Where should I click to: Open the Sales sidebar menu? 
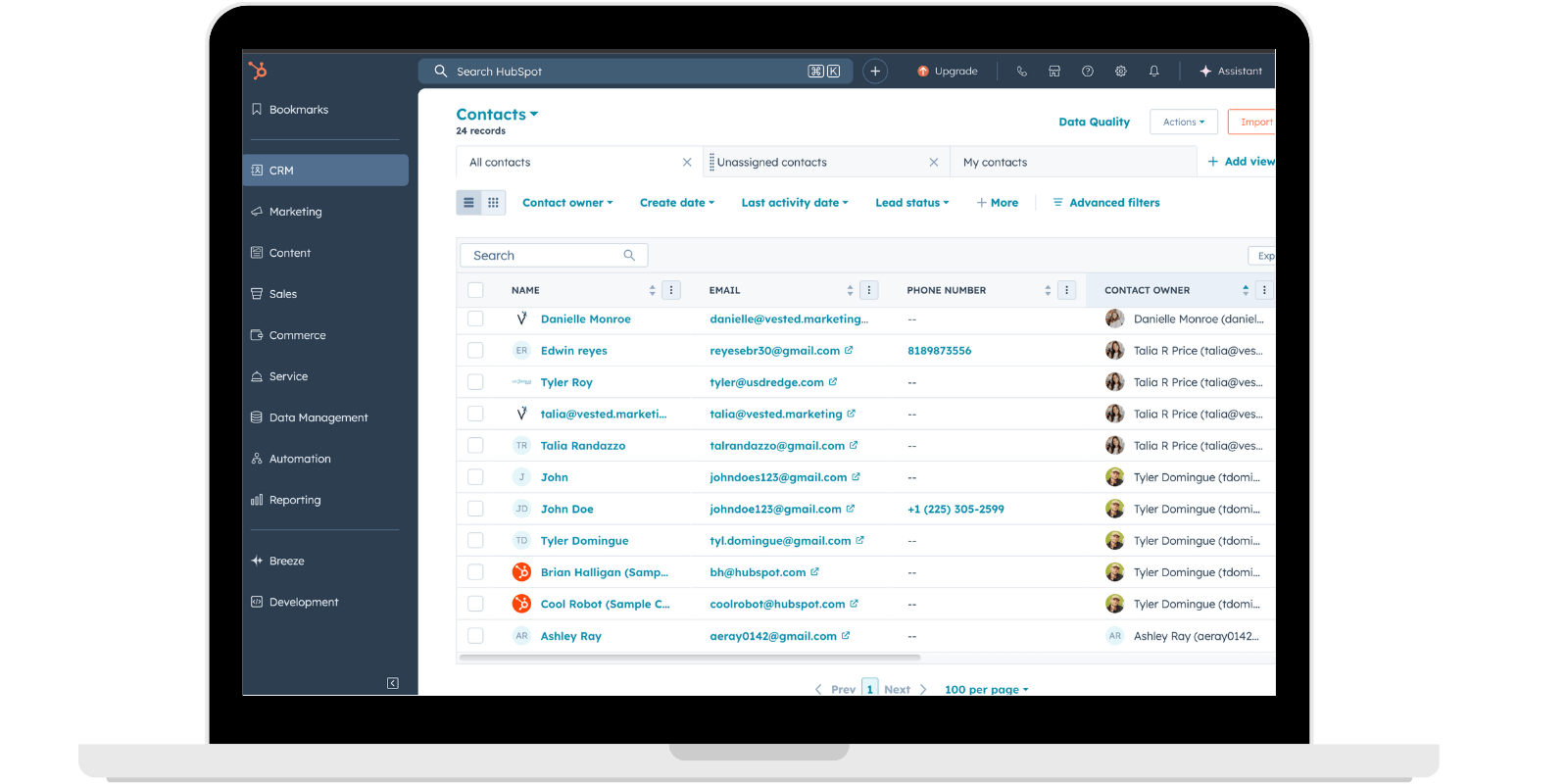pos(325,294)
